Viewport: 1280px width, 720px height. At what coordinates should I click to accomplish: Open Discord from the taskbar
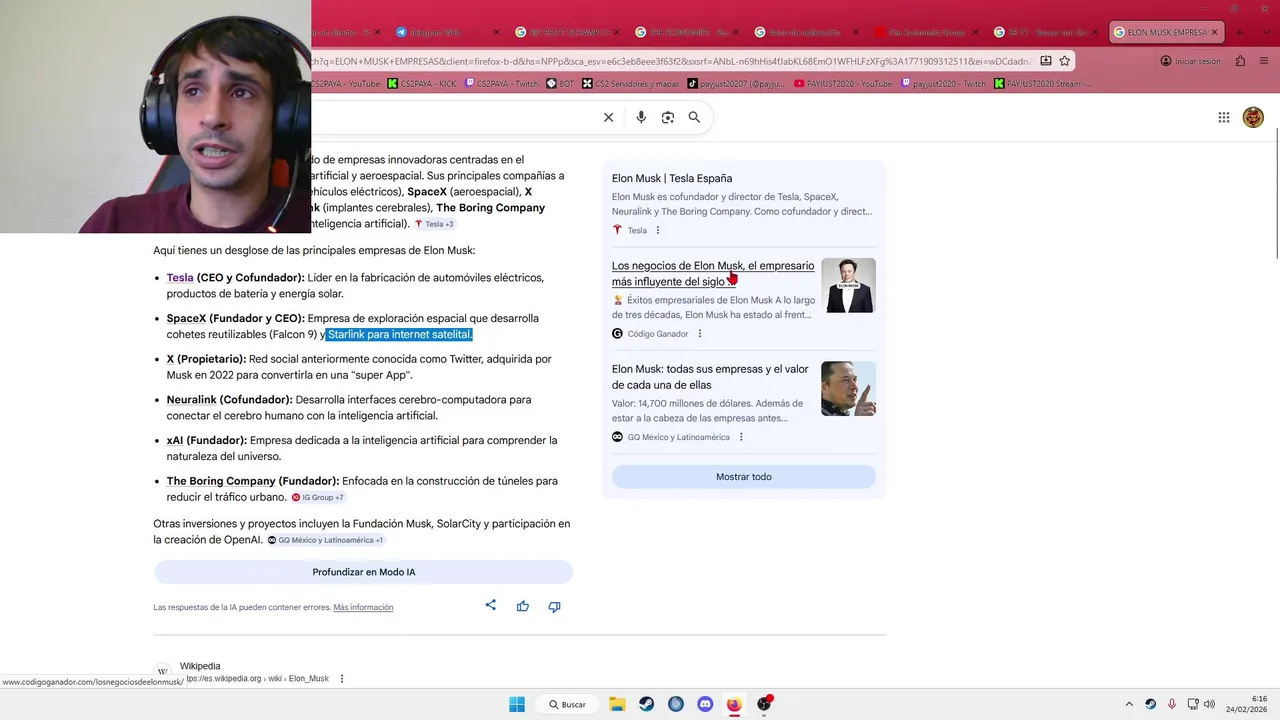point(705,704)
